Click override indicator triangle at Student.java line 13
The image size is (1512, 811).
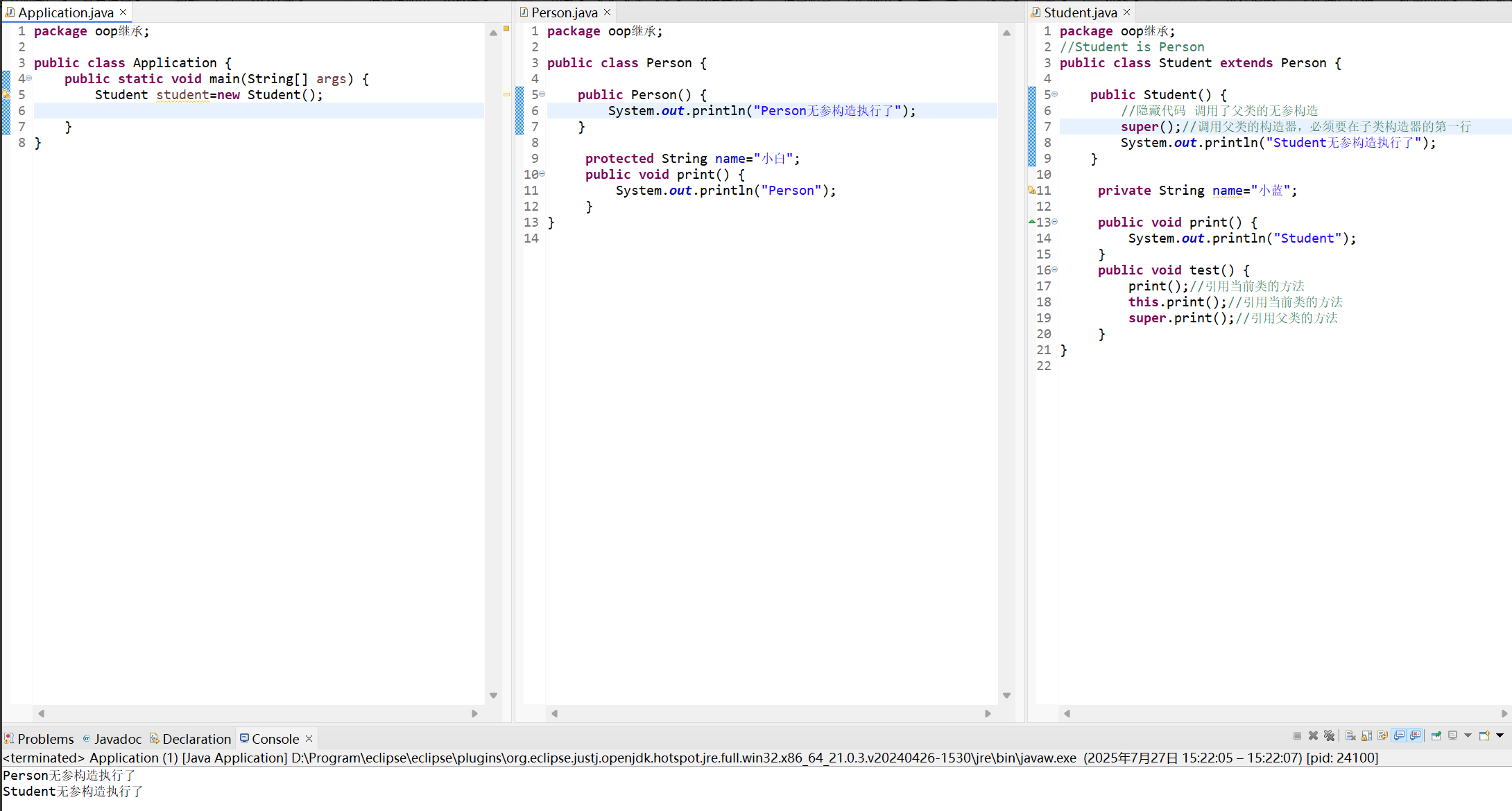(x=1032, y=222)
